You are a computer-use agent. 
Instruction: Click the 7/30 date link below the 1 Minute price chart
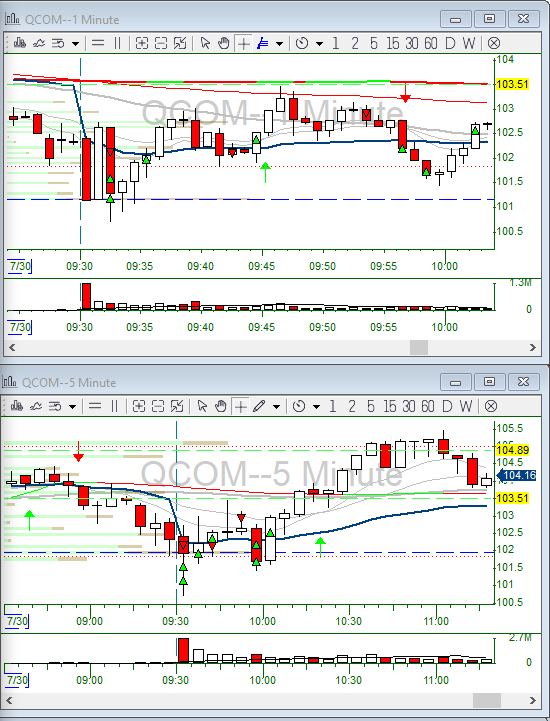point(20,266)
